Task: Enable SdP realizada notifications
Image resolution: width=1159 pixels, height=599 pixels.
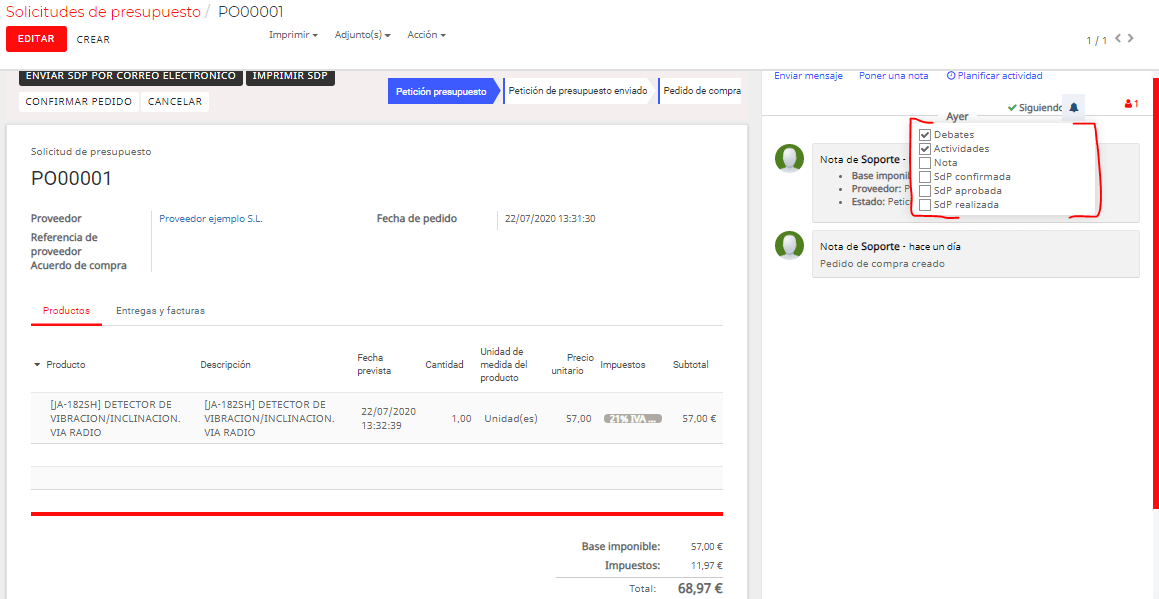Action: point(925,205)
